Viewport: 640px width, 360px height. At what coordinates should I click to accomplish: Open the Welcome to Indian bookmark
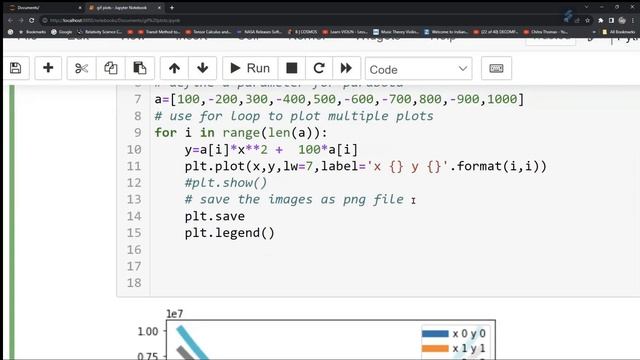[x=447, y=32]
